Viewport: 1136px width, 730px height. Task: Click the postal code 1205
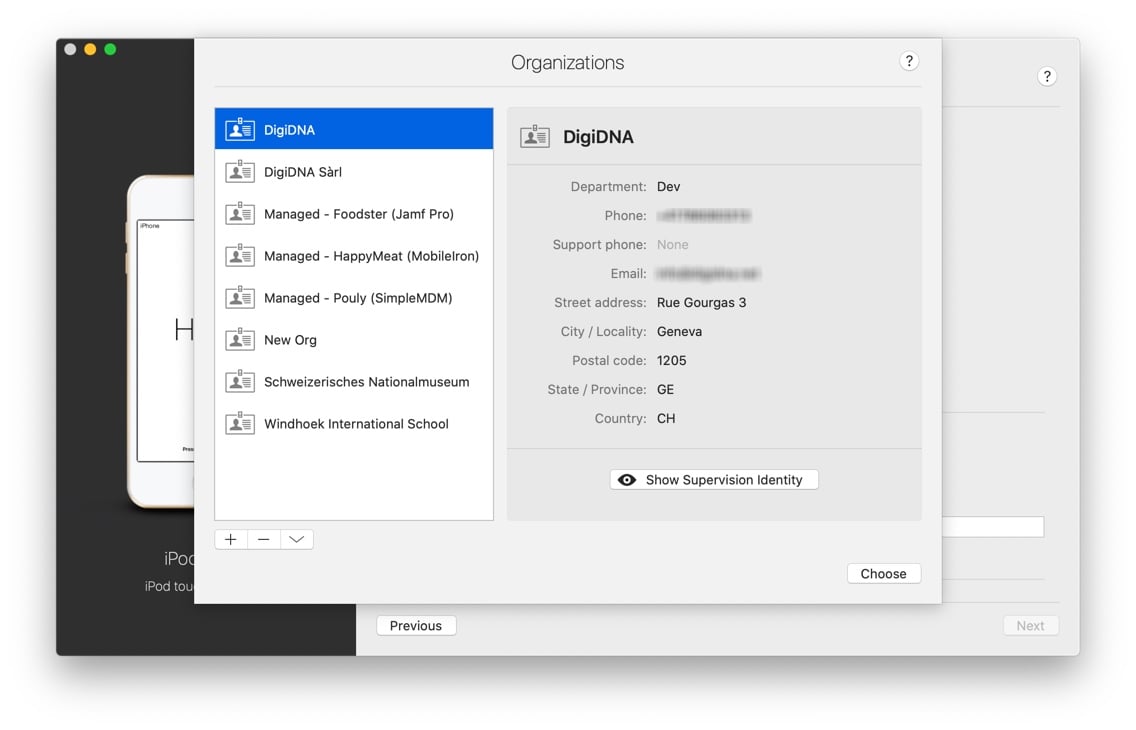pos(671,361)
